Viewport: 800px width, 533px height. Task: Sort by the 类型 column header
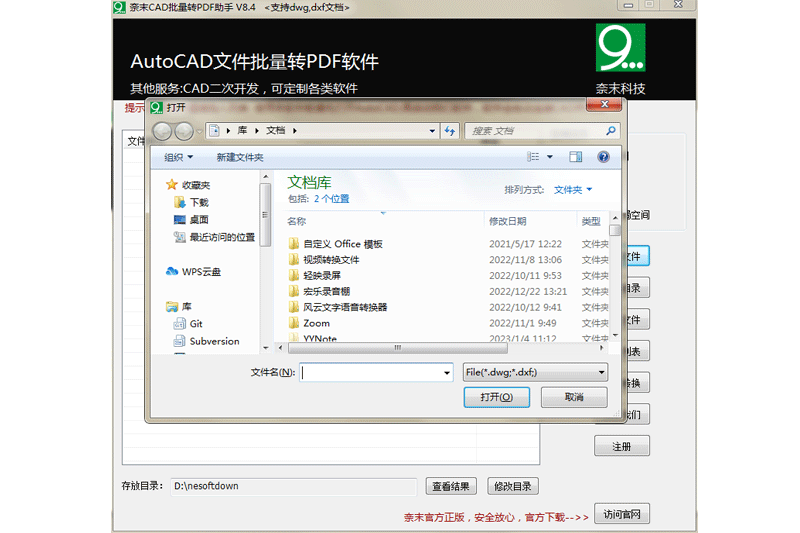(591, 221)
